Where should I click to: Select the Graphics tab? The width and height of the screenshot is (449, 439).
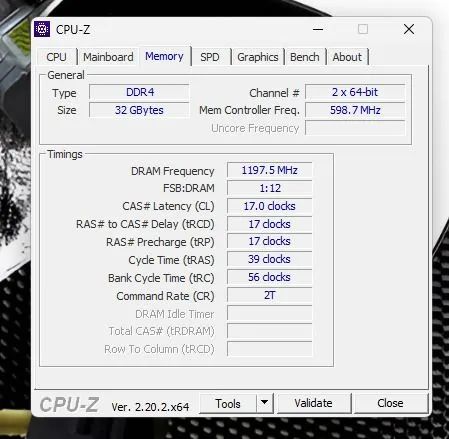(258, 57)
